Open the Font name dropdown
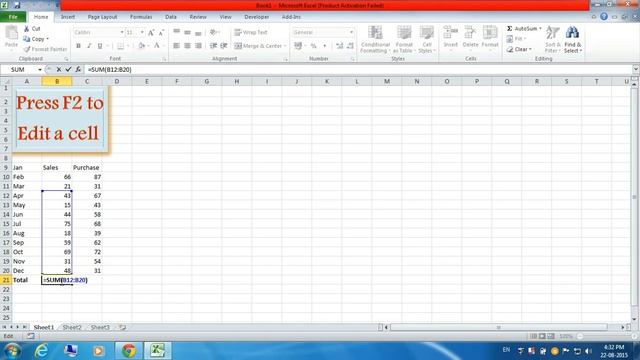Screen dimensions: 640x360 pyautogui.click(x=122, y=32)
